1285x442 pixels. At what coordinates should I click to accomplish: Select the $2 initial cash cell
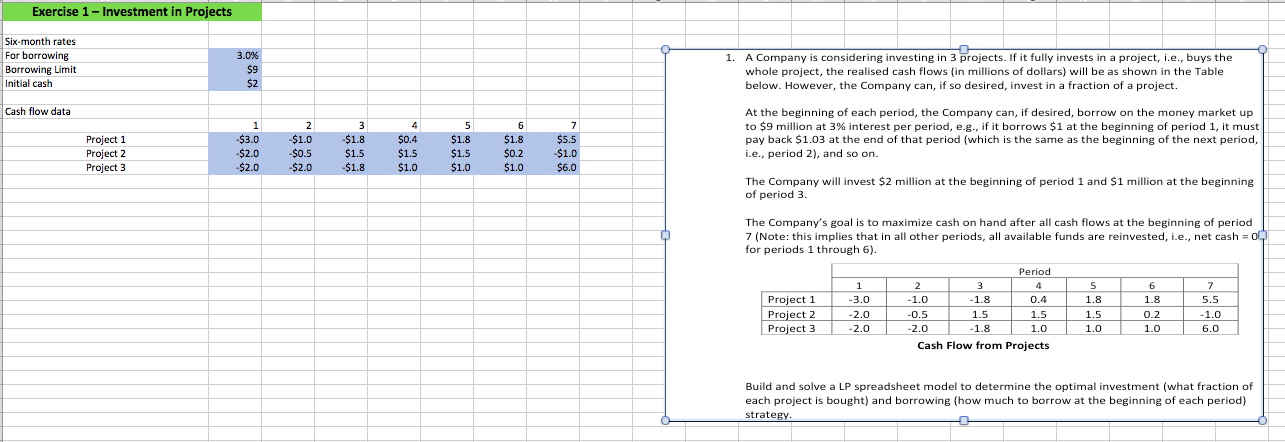pyautogui.click(x=235, y=83)
